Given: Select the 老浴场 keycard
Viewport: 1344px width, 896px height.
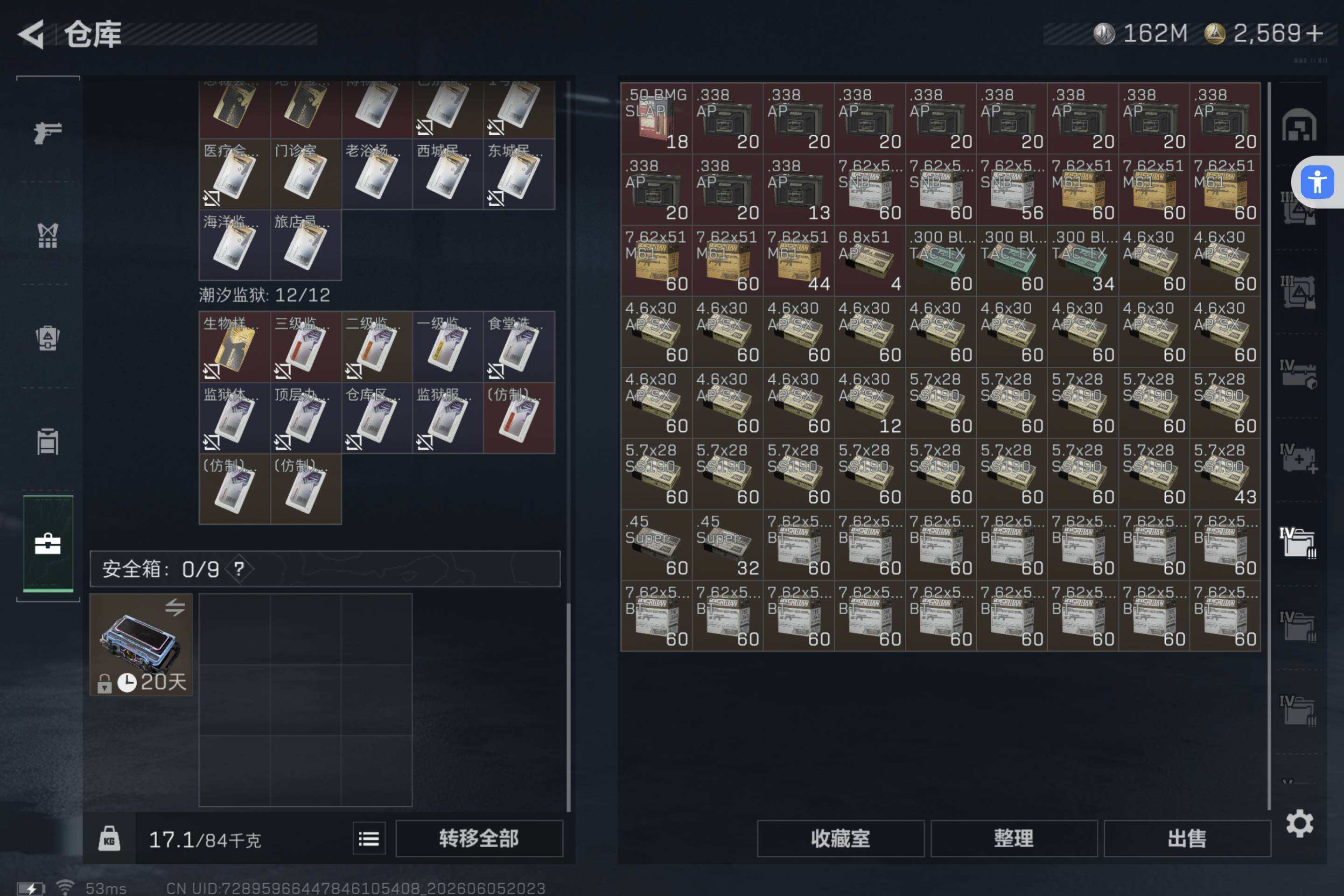Looking at the screenshot, I should tap(377, 174).
